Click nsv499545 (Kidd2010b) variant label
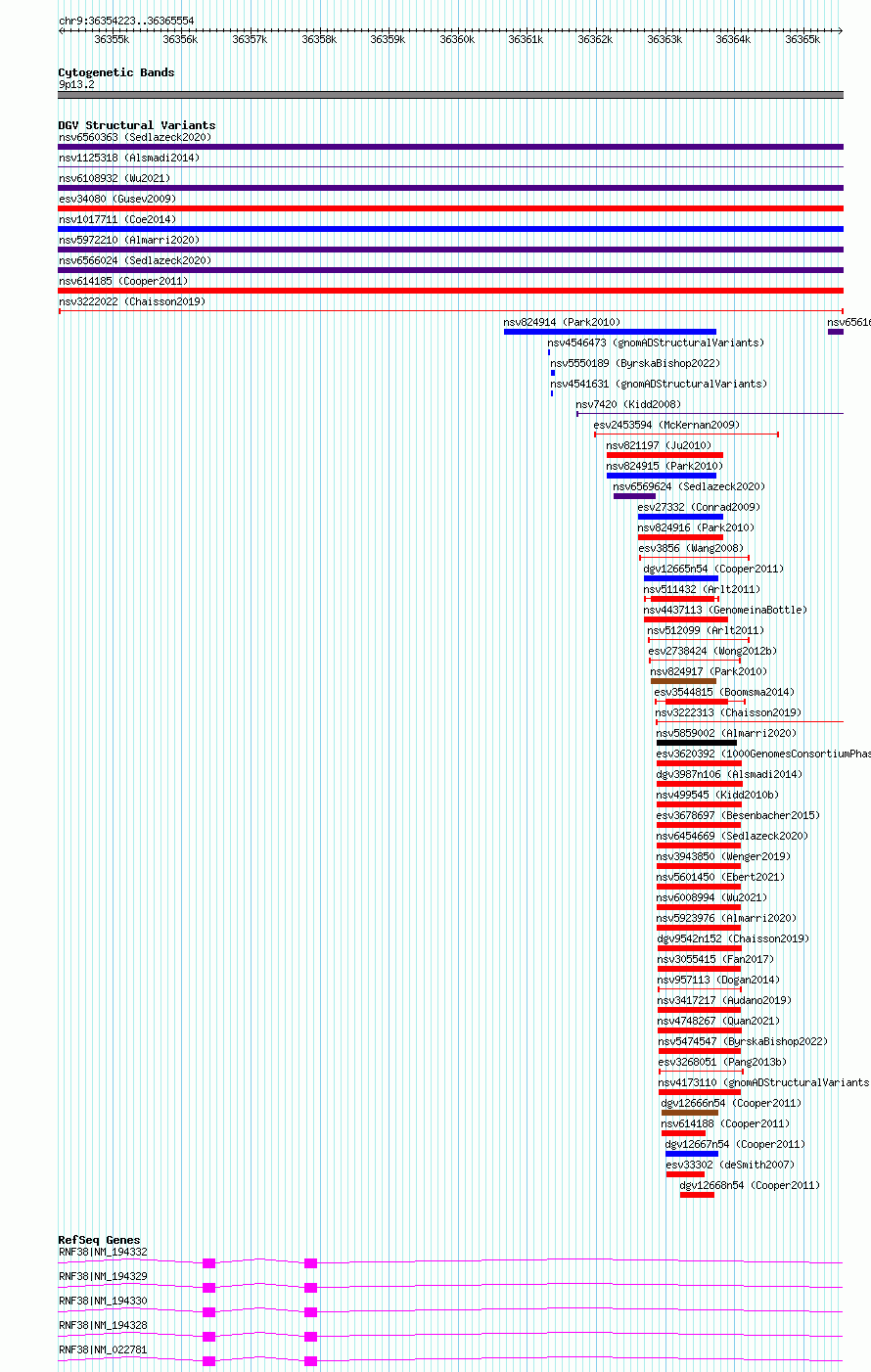871x1372 pixels. click(717, 795)
